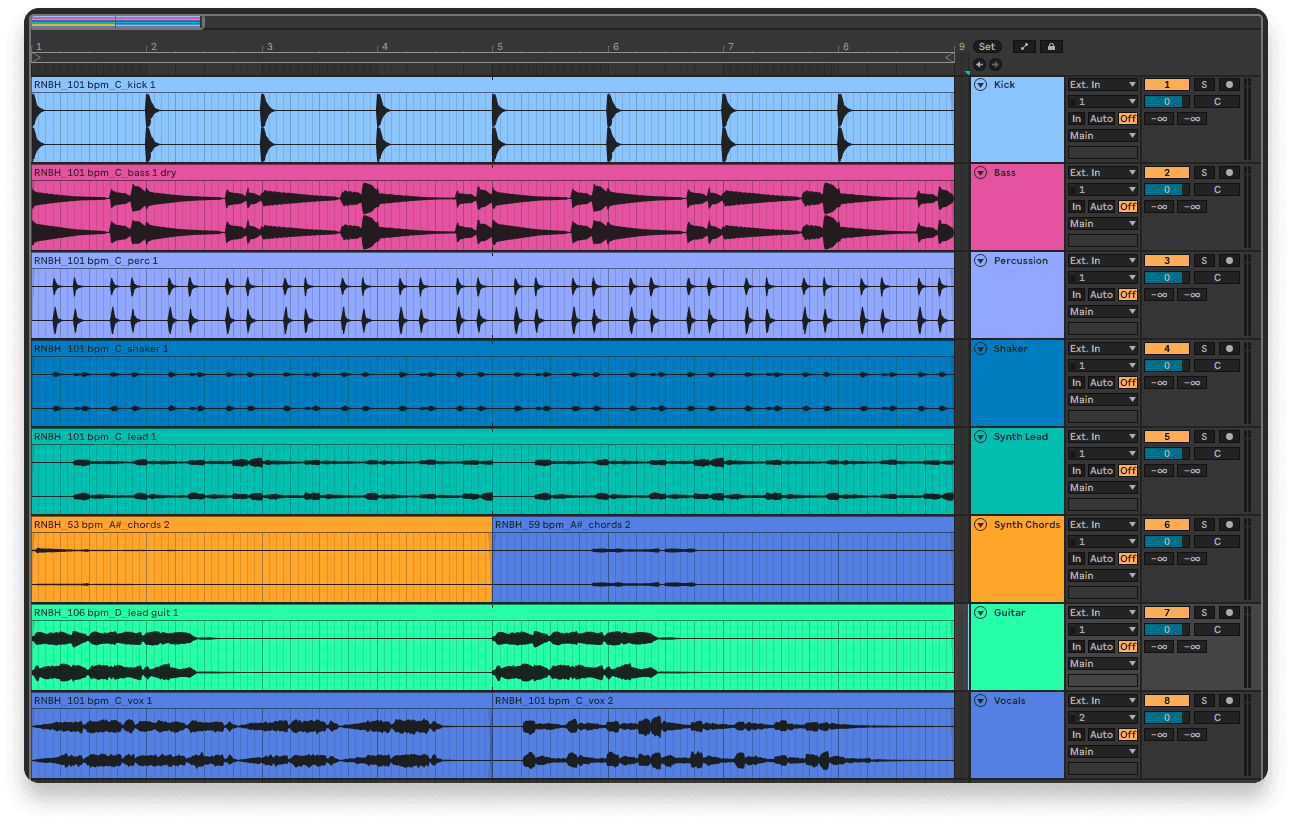The width and height of the screenshot is (1292, 823).
Task: Click the C crossfade button on Kick track
Action: (1216, 100)
